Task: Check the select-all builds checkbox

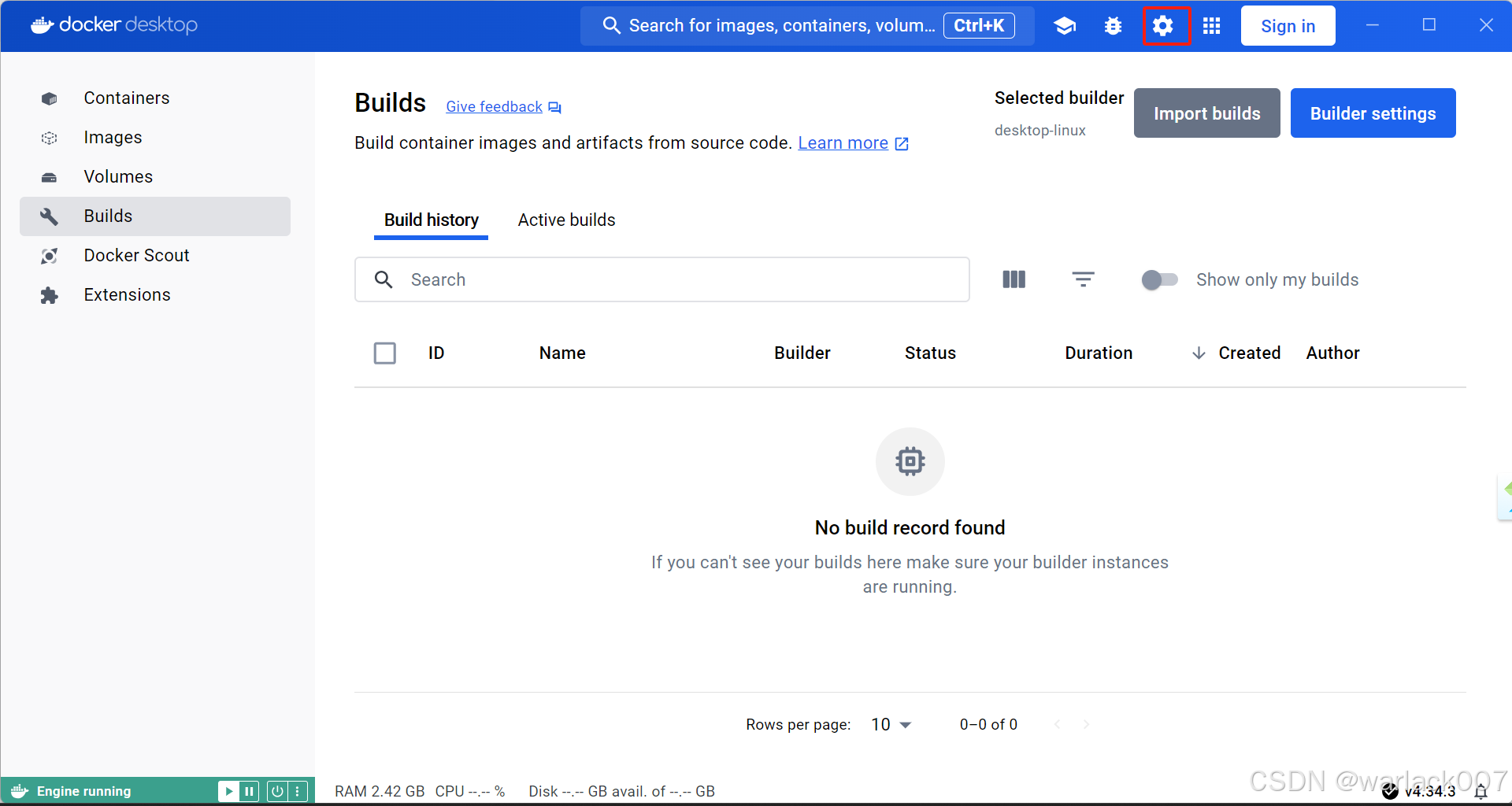Action: pyautogui.click(x=385, y=353)
